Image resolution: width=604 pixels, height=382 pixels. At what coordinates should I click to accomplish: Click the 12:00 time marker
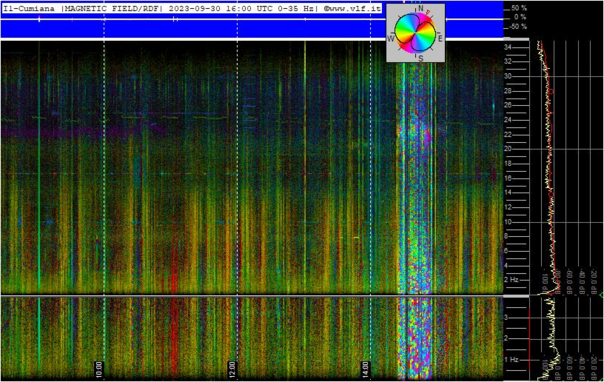pos(232,369)
